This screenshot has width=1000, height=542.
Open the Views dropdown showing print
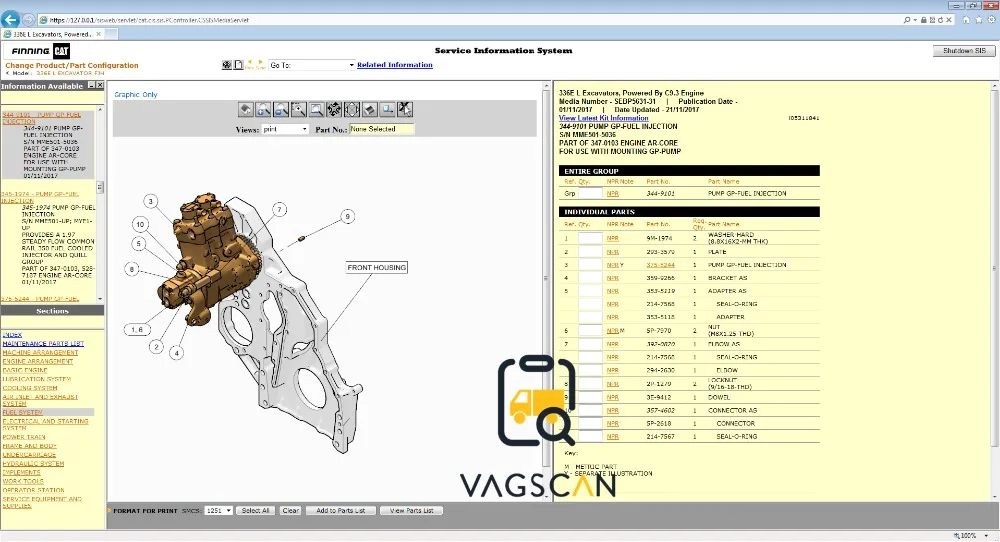point(285,129)
